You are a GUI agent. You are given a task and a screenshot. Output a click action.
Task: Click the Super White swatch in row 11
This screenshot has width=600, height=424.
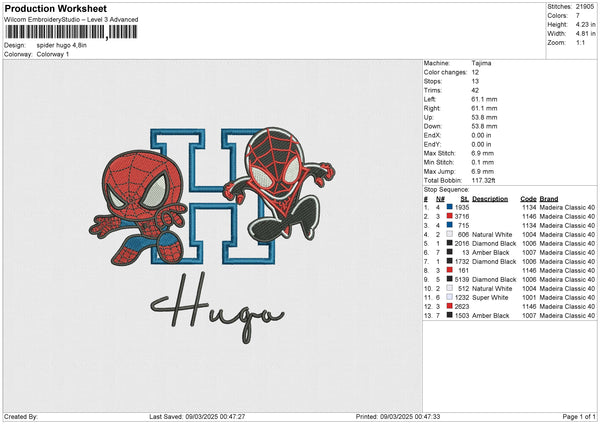[450, 297]
